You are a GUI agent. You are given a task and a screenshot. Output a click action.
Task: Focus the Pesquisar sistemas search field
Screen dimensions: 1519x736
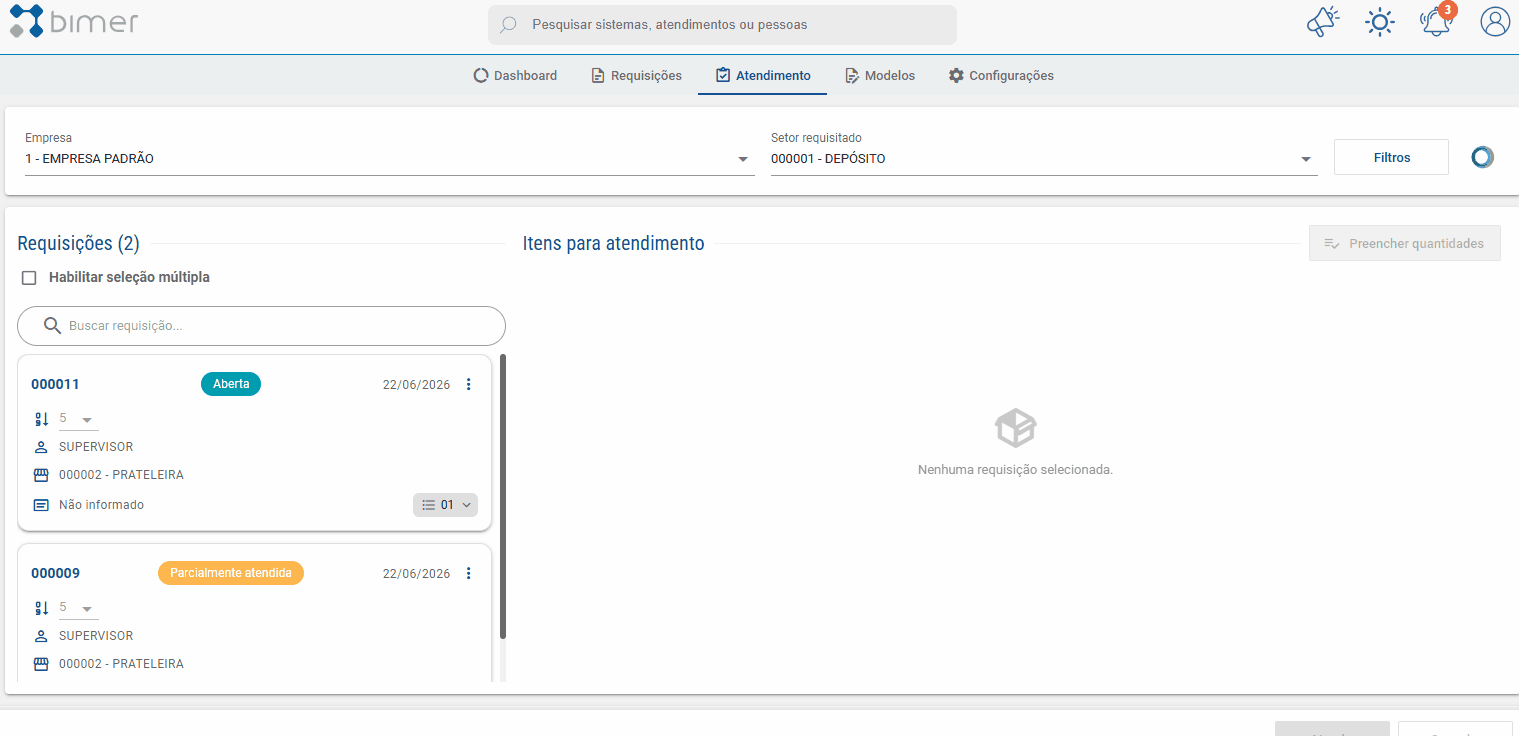(722, 24)
